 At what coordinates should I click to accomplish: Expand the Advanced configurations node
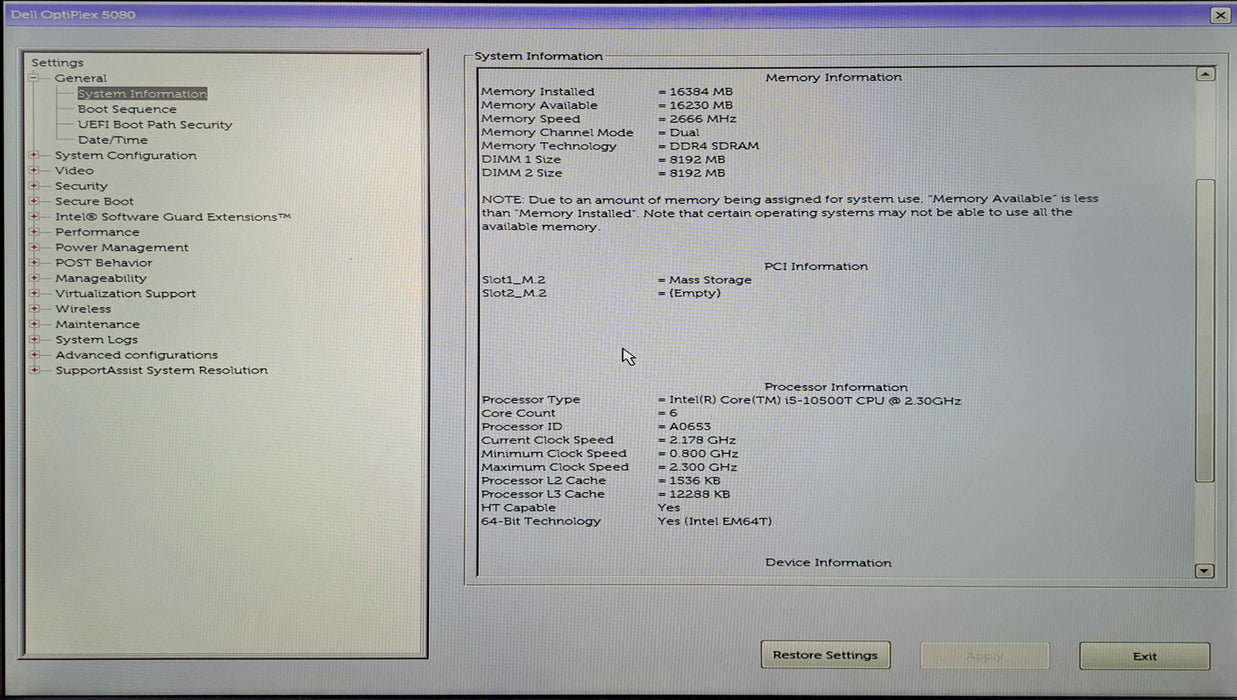pos(34,355)
